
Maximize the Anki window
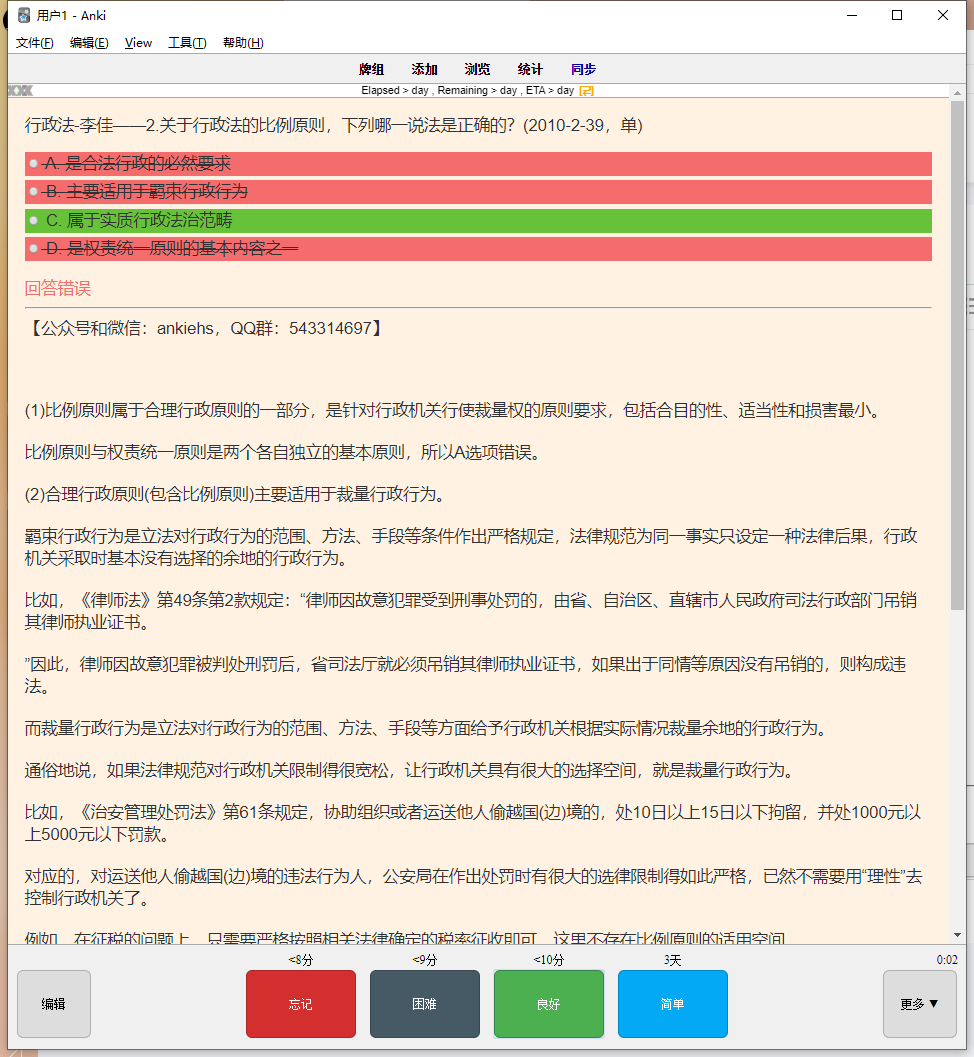[896, 15]
